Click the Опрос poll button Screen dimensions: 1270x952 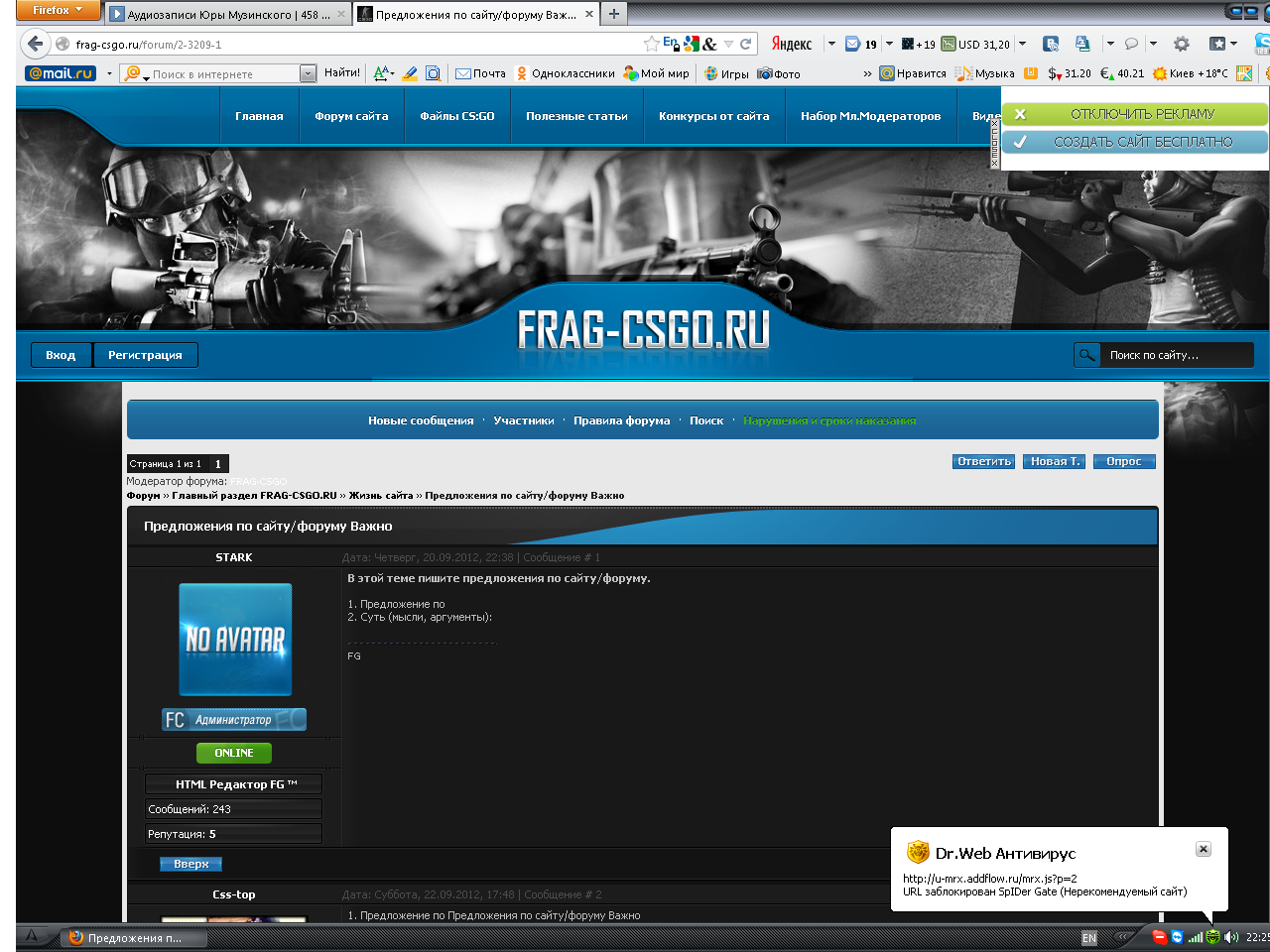(1124, 461)
